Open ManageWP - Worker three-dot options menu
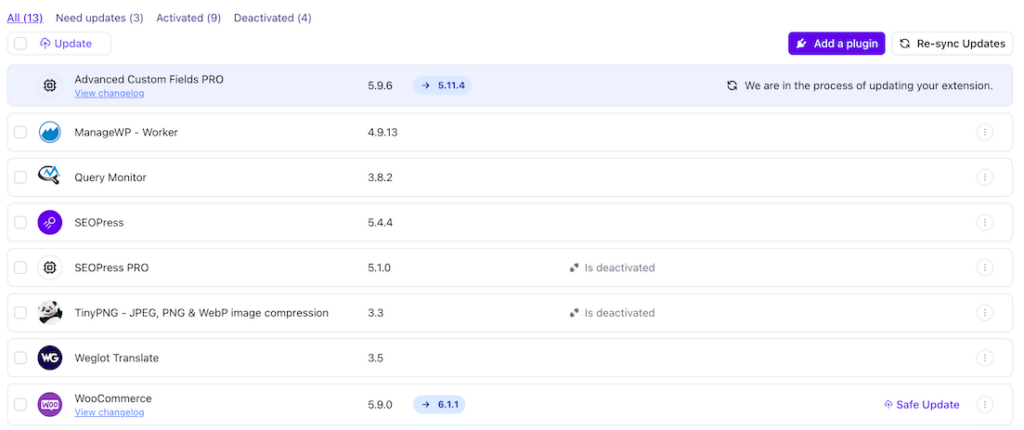1024x430 pixels. 985,132
